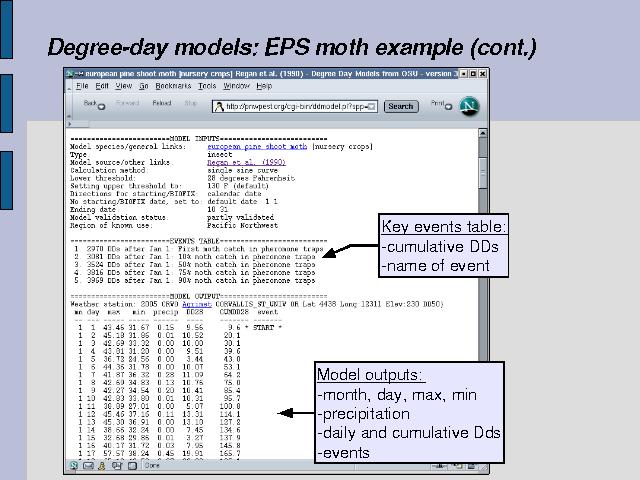
Task: Open the Bookmarks menu
Action: pos(173,87)
